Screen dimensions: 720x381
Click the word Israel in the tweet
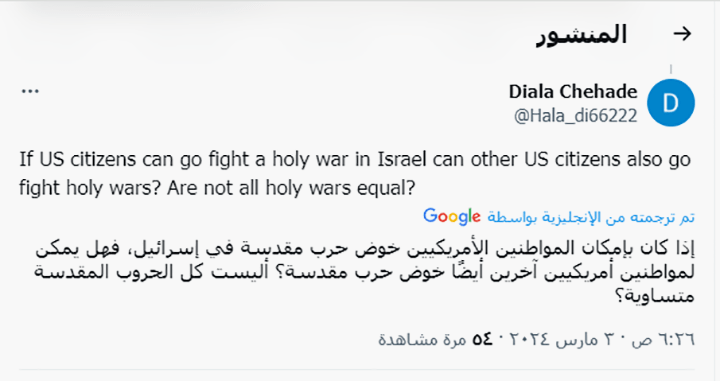click(402, 160)
